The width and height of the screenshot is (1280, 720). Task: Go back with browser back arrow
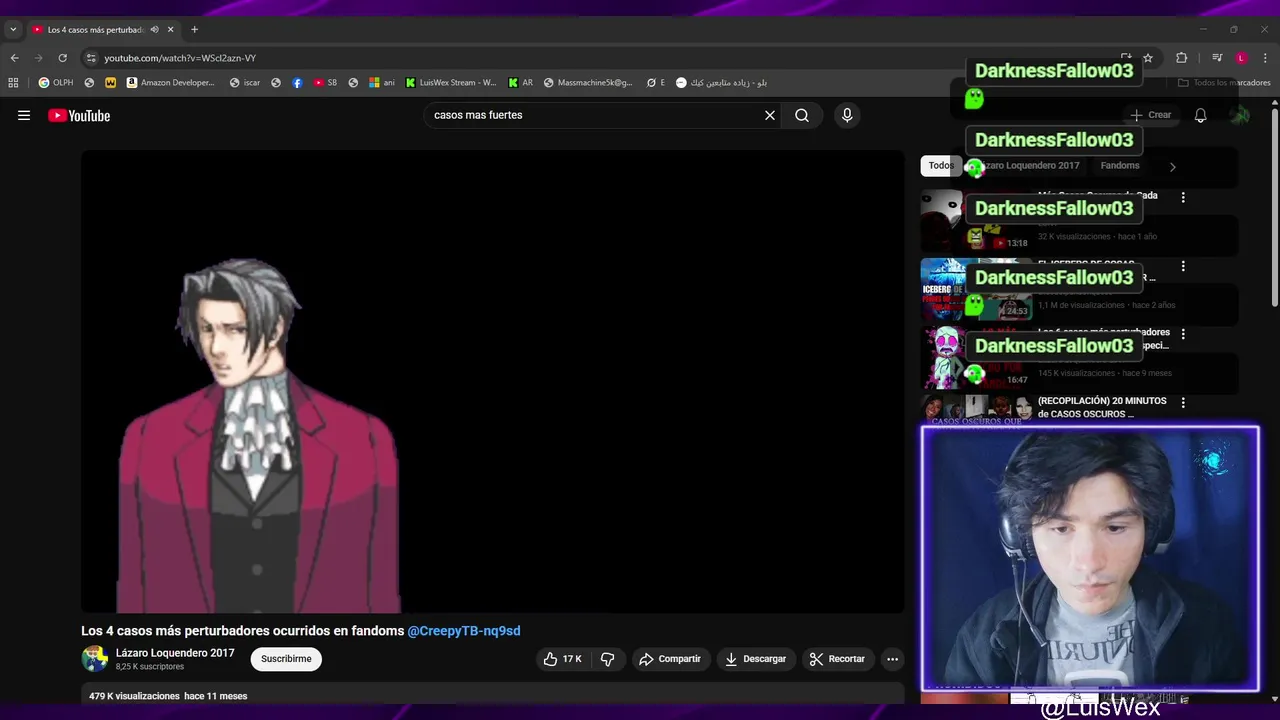coord(14,58)
